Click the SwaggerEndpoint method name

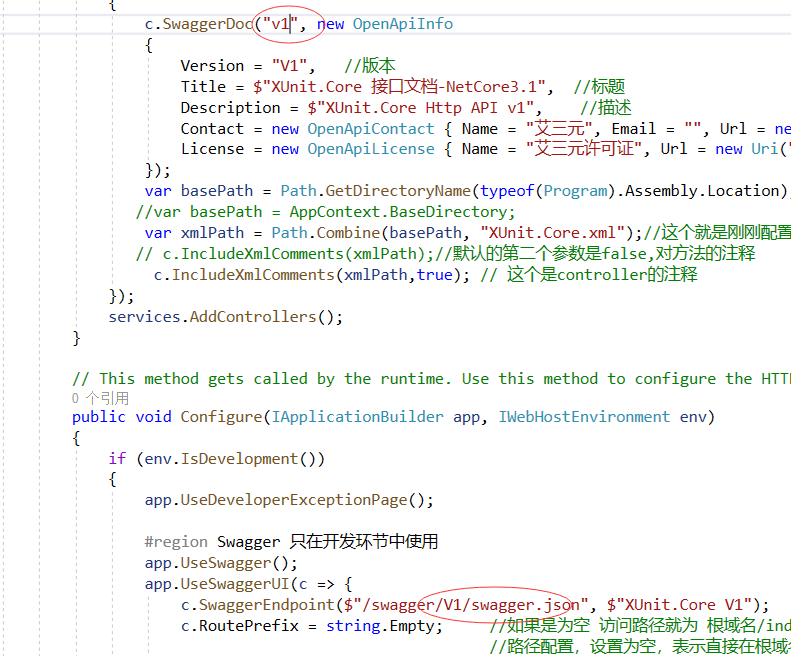266,605
